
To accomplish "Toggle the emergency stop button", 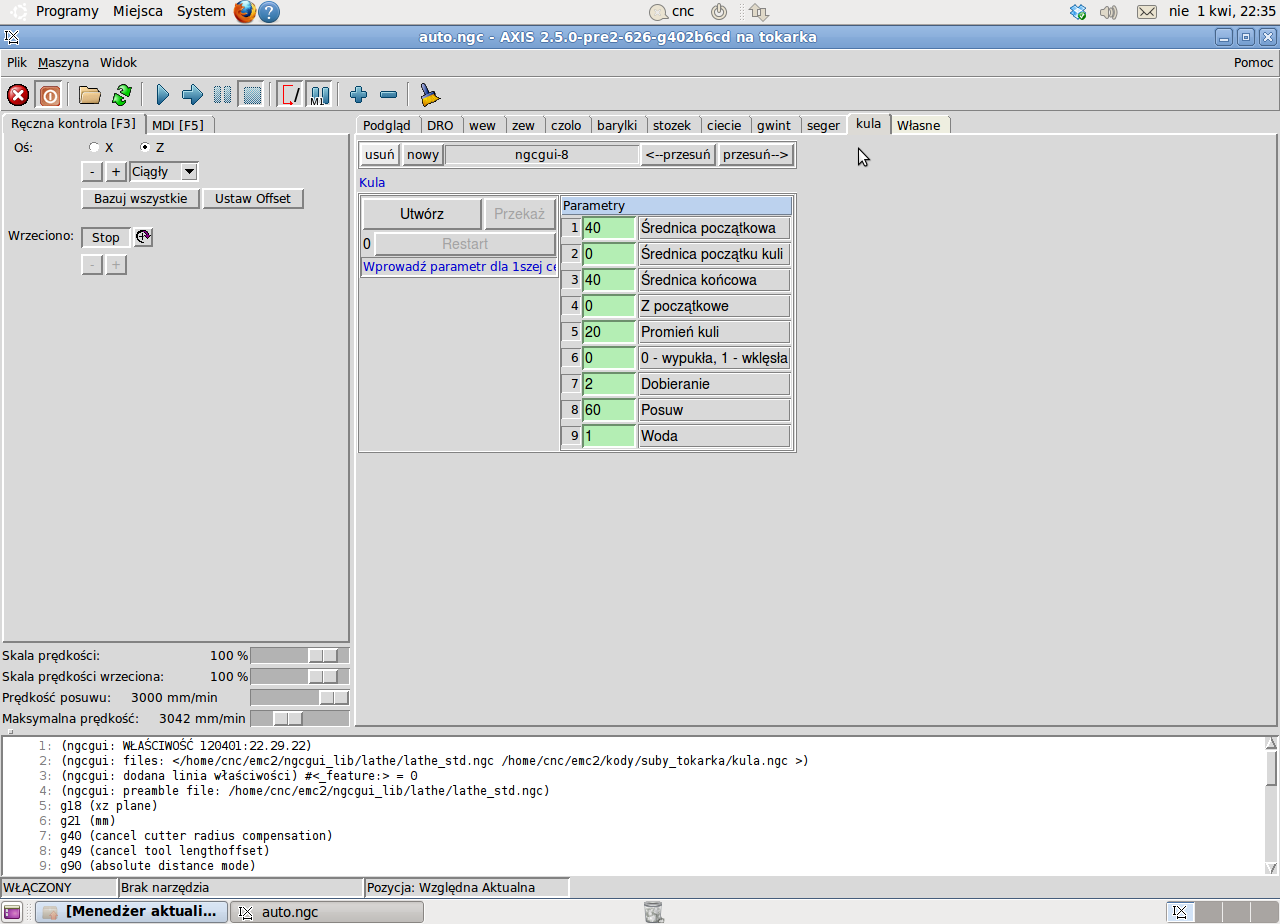I will pos(18,95).
